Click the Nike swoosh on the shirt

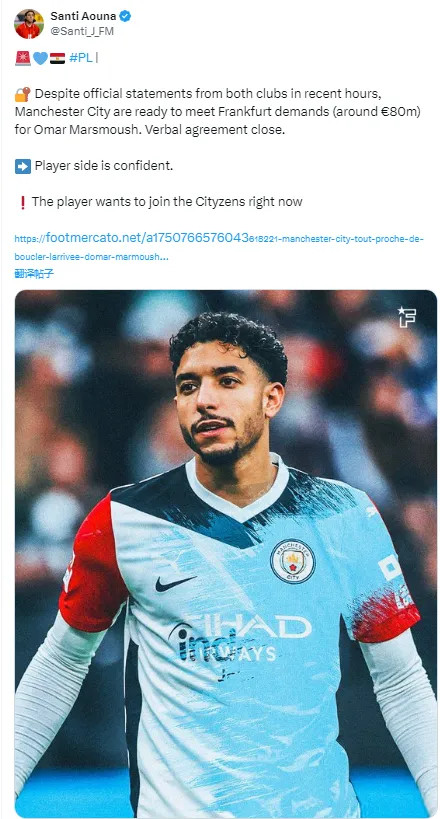pyautogui.click(x=175, y=583)
